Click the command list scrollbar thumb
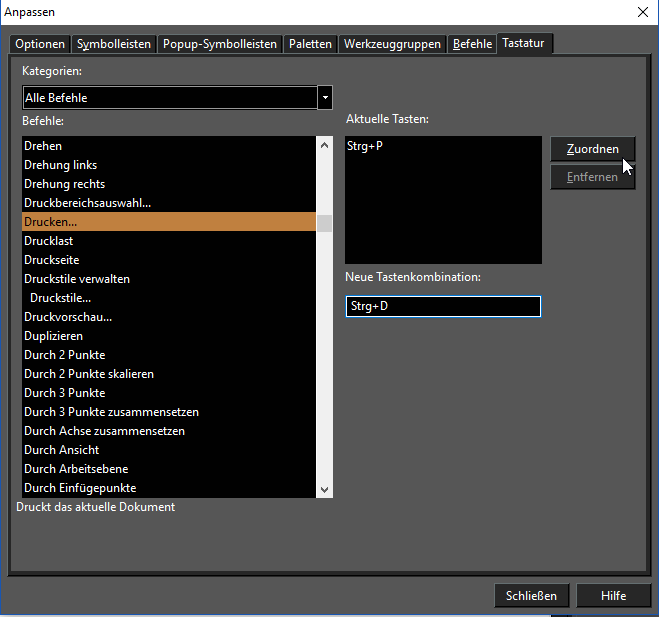The width and height of the screenshot is (659, 617). 324,223
